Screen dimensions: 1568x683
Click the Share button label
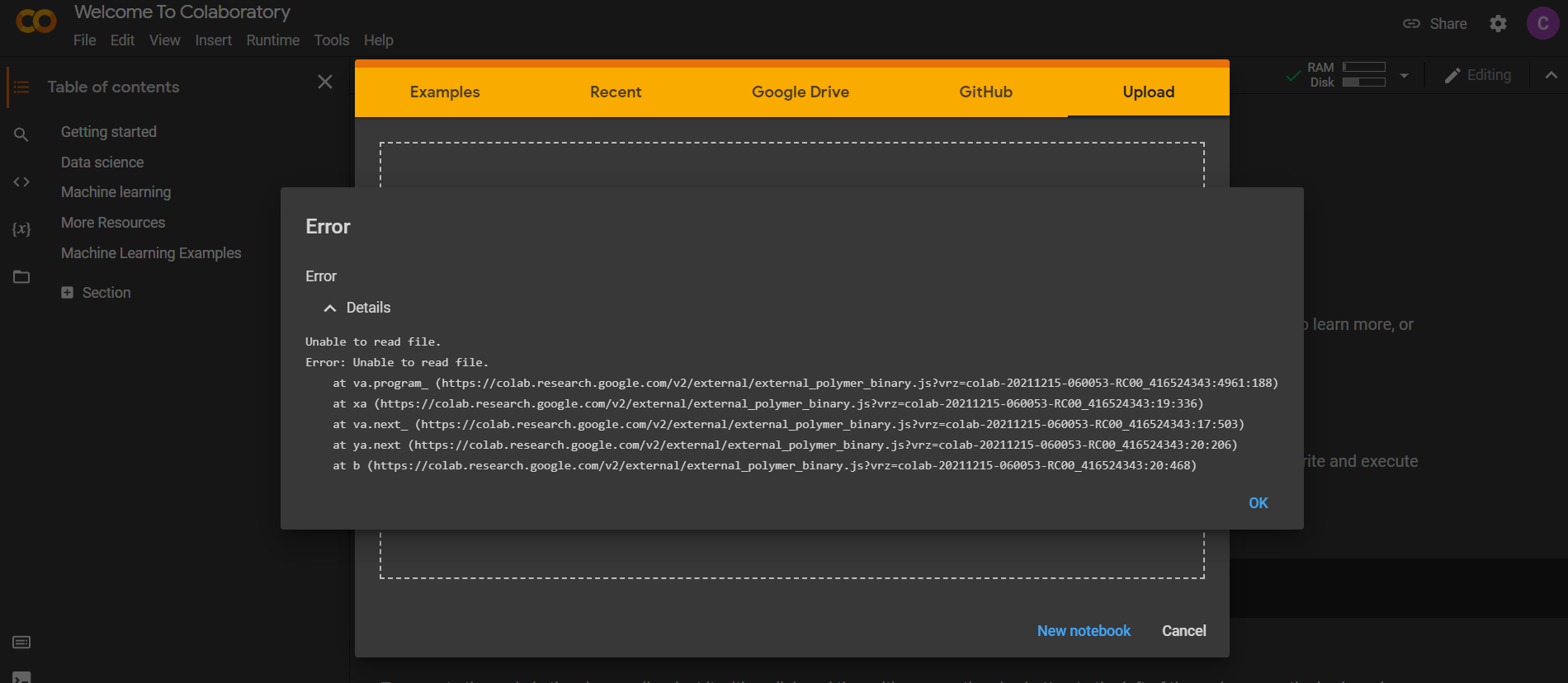[1448, 24]
